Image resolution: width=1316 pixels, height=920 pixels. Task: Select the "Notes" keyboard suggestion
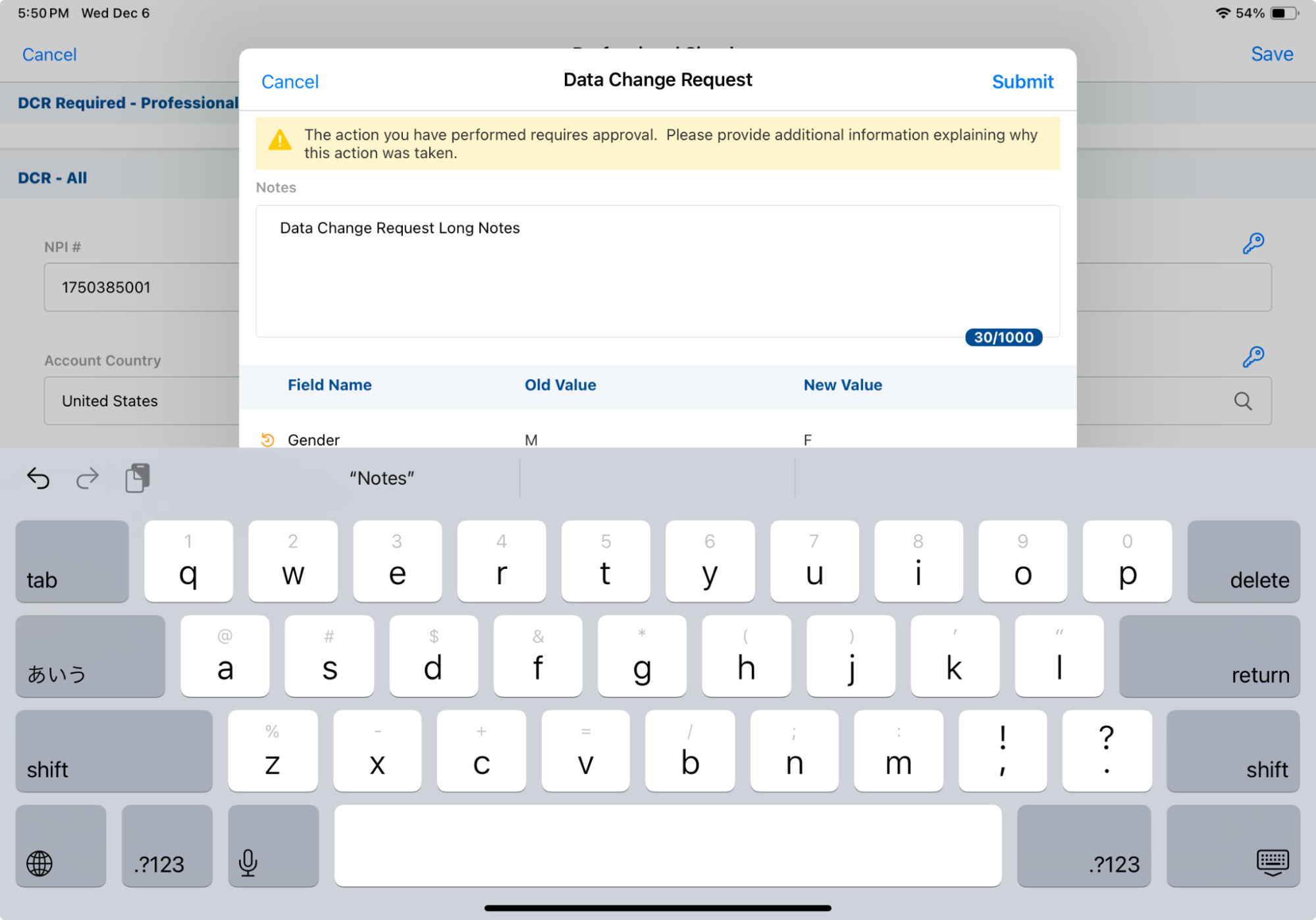tap(382, 478)
